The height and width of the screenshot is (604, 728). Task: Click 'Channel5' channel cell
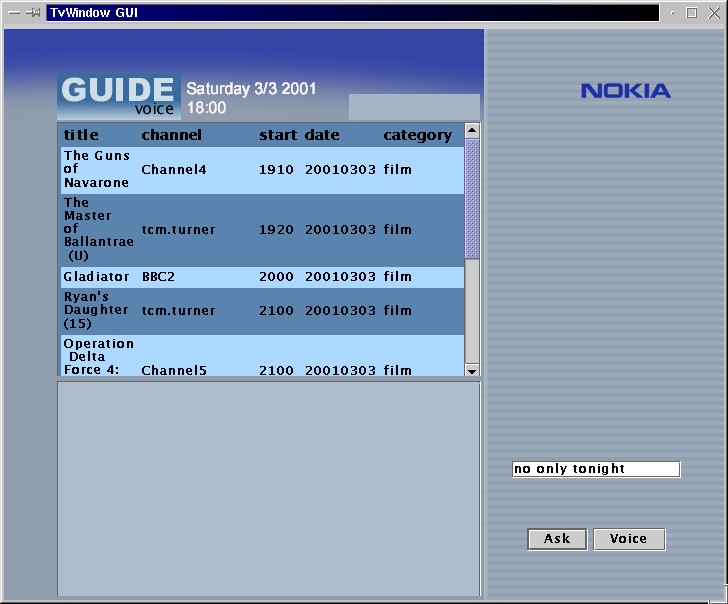(174, 370)
